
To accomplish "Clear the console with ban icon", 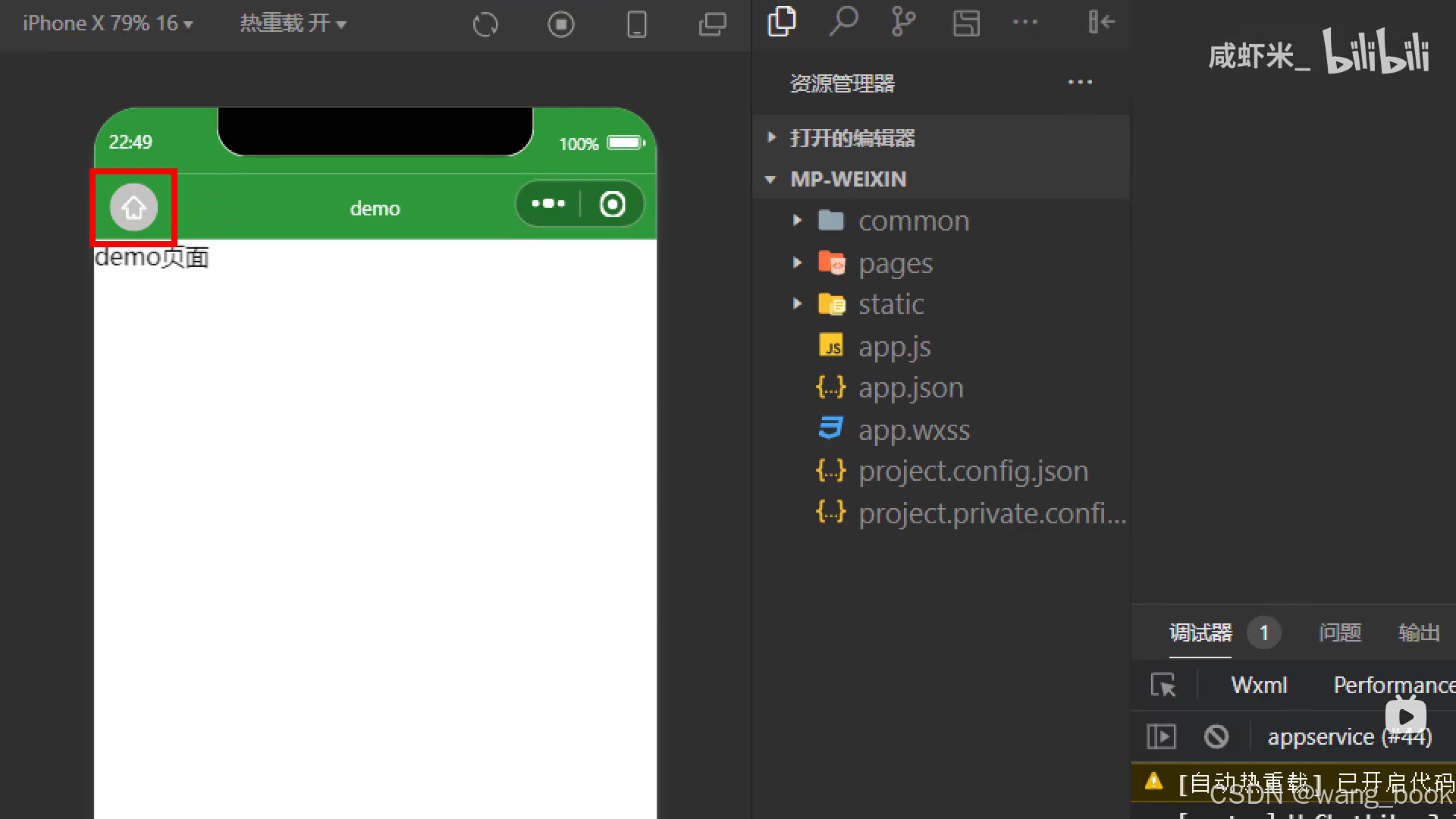I will [x=1216, y=736].
